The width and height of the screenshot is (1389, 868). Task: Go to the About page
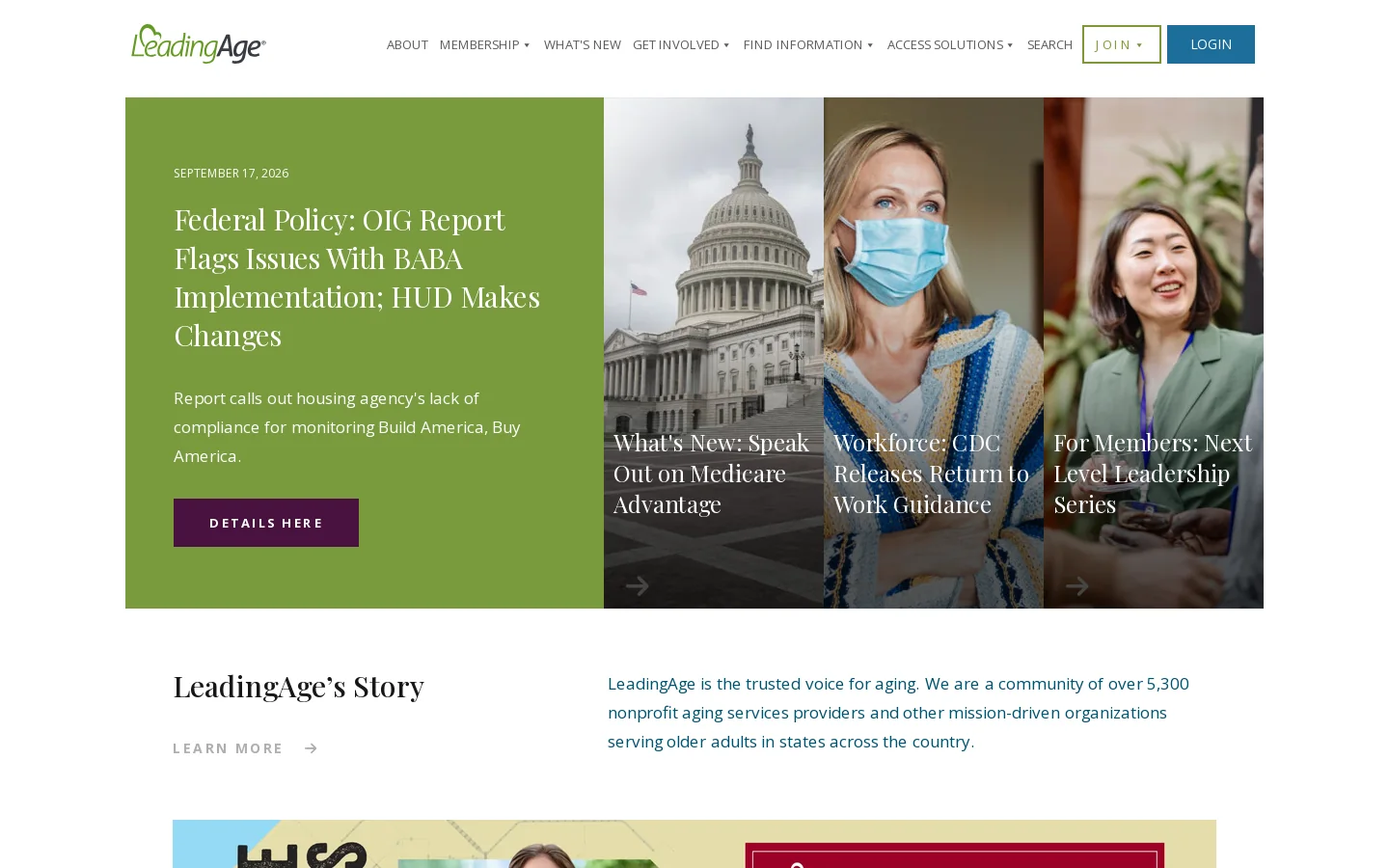point(407,44)
